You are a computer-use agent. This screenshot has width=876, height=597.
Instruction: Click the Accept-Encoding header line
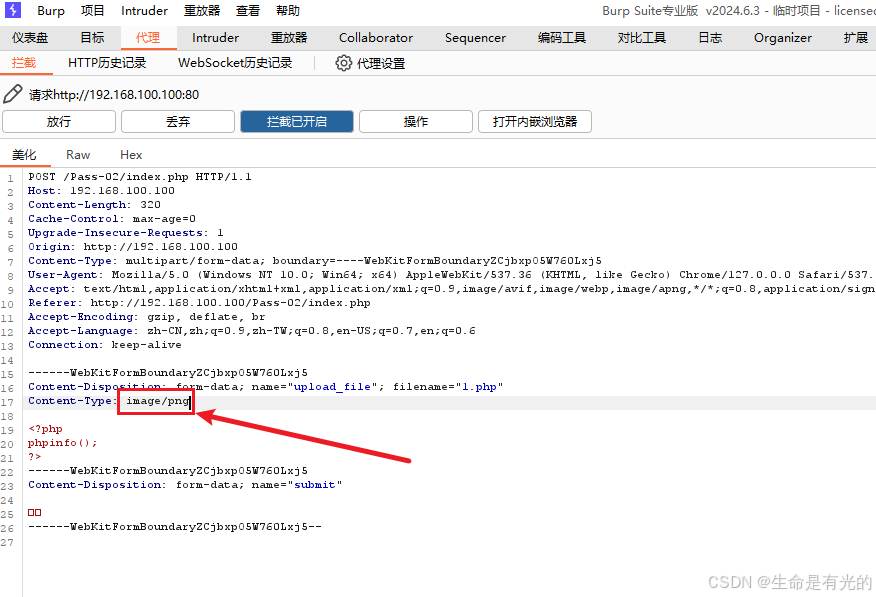[146, 316]
